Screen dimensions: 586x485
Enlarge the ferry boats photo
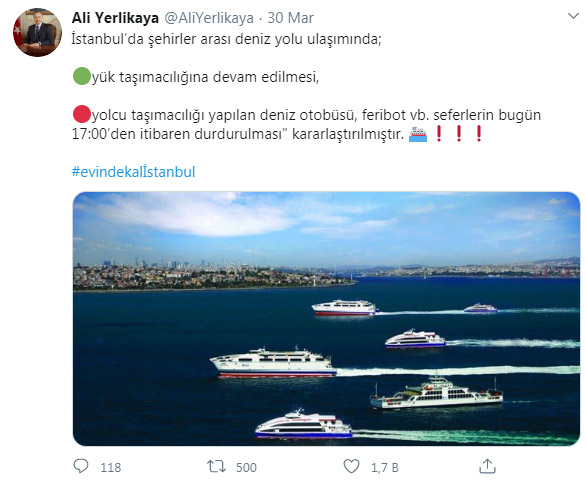[x=326, y=319]
